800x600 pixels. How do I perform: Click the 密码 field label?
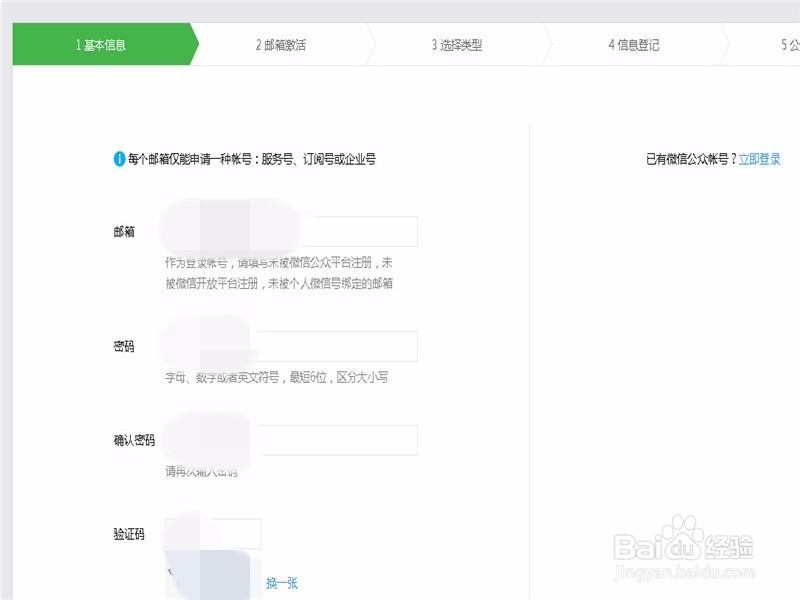tap(124, 346)
